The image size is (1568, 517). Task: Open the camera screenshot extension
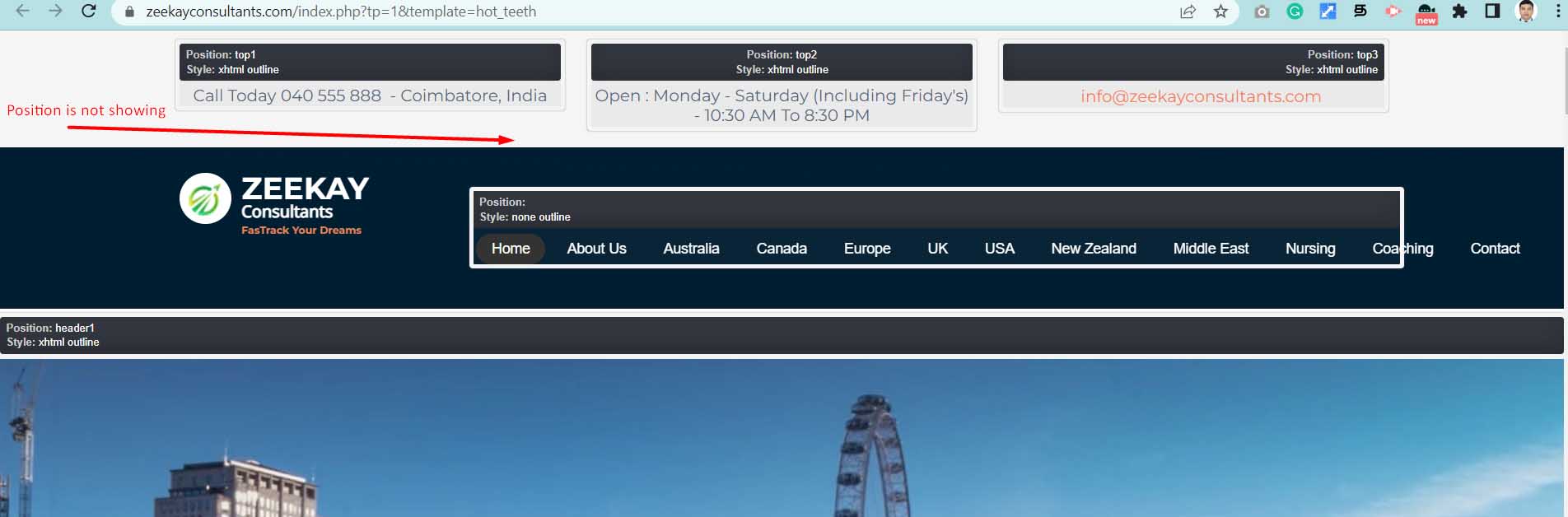(x=1262, y=12)
